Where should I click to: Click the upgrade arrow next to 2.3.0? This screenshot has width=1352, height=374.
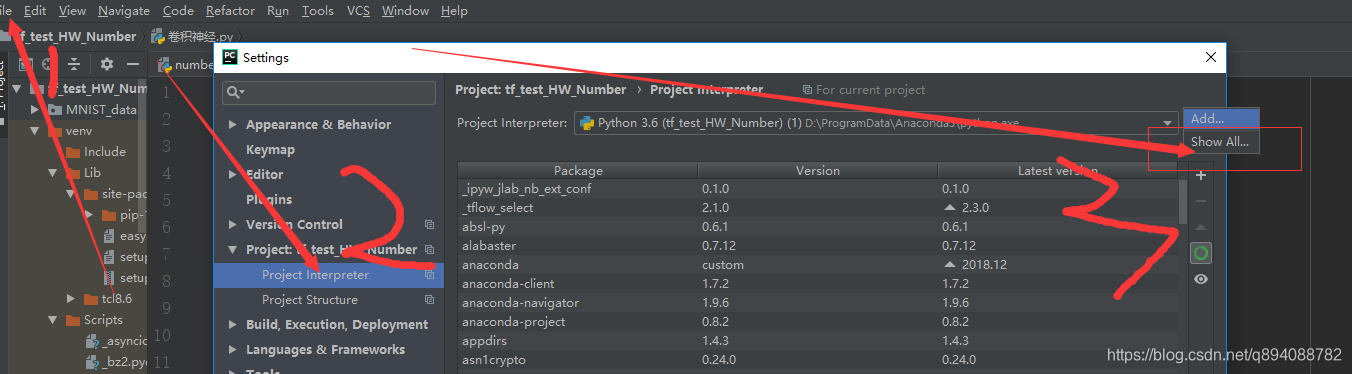coord(949,208)
